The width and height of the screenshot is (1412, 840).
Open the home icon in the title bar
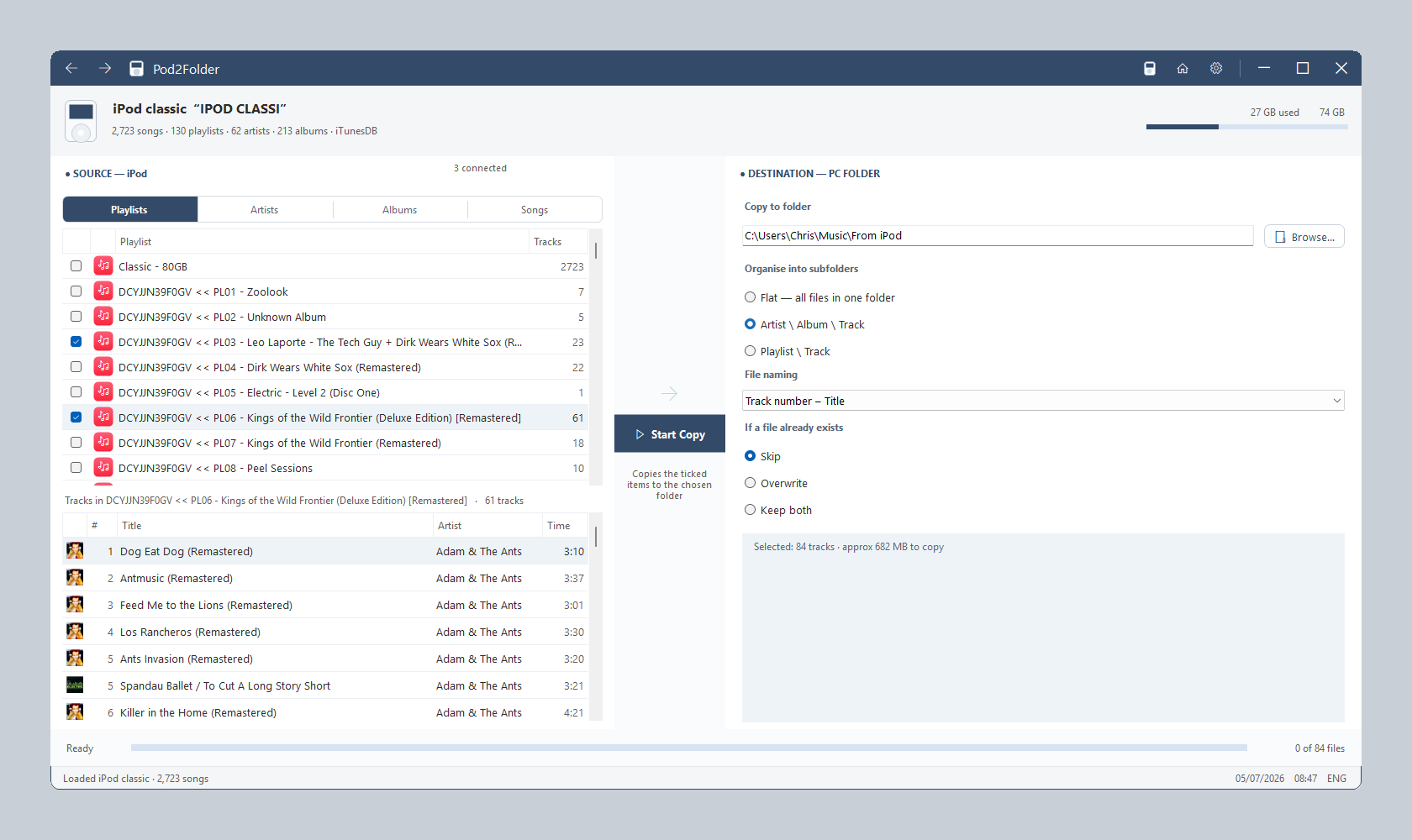(1183, 68)
